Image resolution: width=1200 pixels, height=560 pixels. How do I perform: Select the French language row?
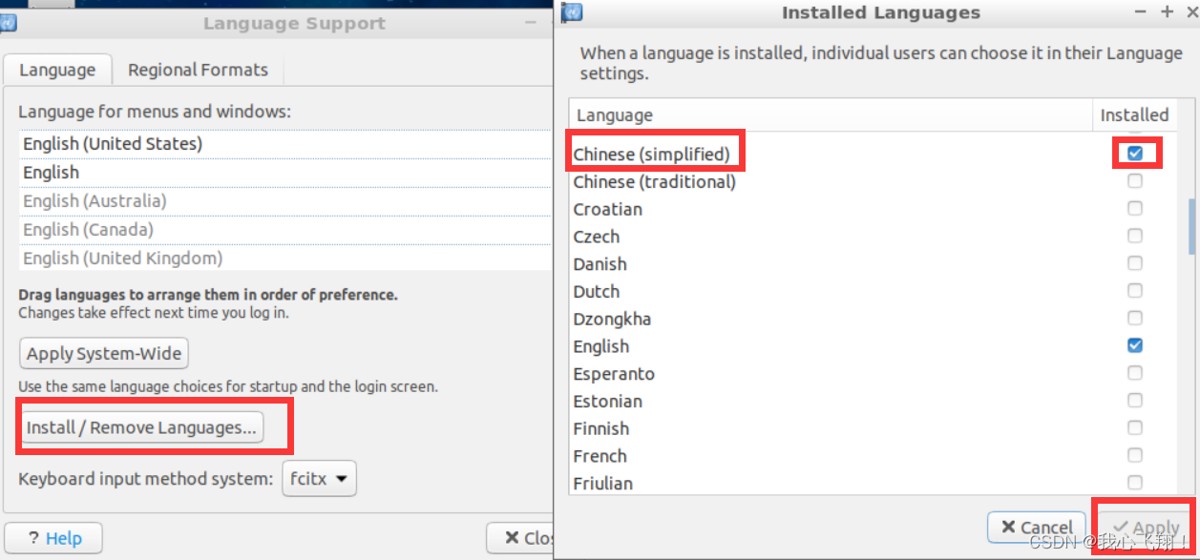tap(872, 455)
